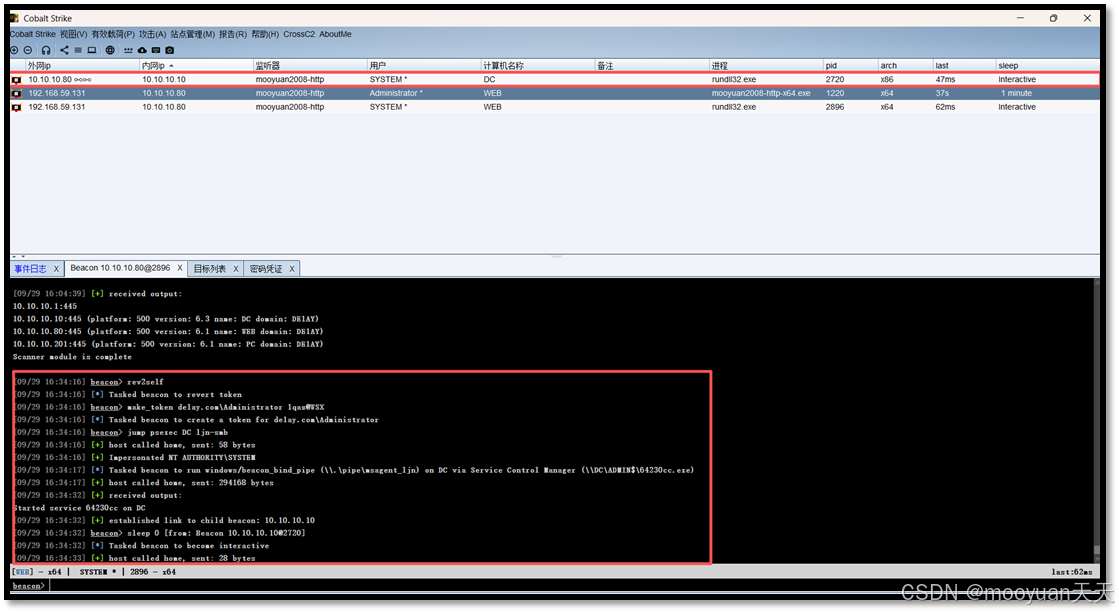Open listeners via the headphones icon

click(x=46, y=50)
